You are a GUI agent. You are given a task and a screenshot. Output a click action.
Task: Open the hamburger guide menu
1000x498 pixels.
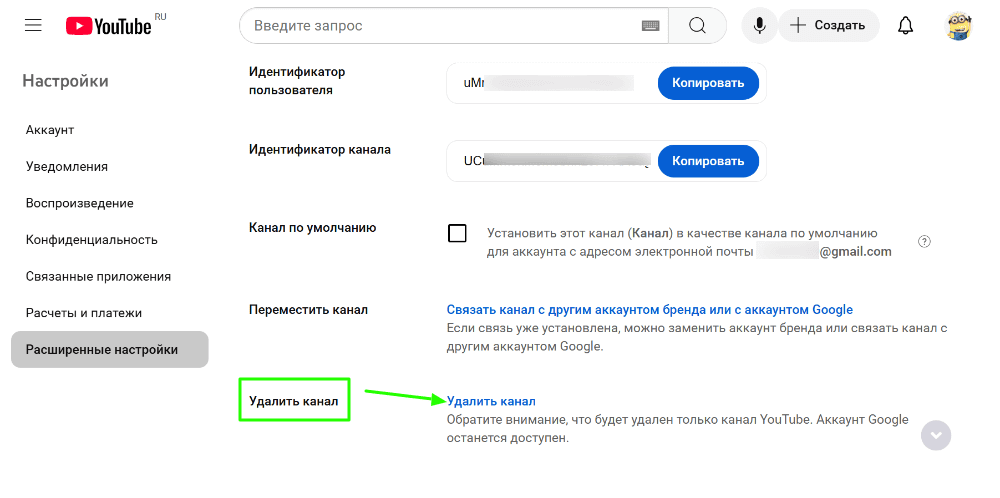pyautogui.click(x=33, y=26)
